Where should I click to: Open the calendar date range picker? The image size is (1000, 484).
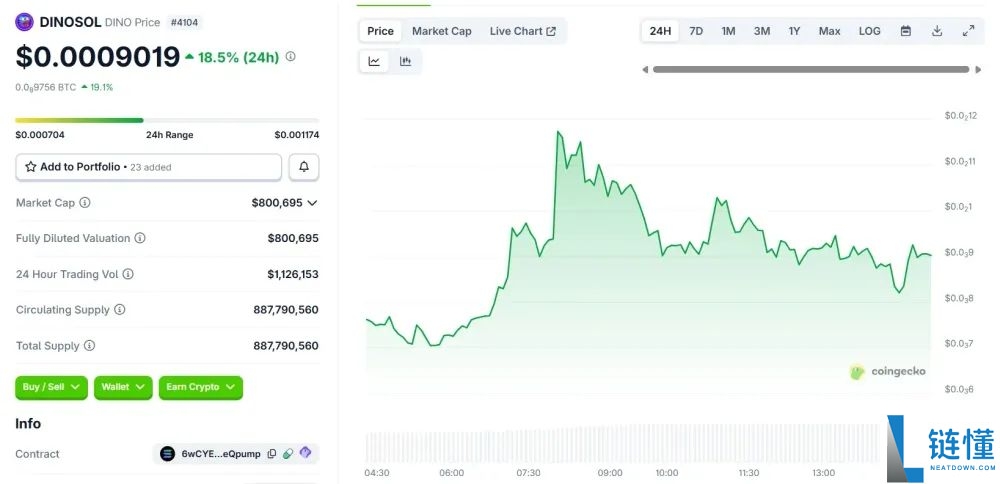(x=905, y=31)
